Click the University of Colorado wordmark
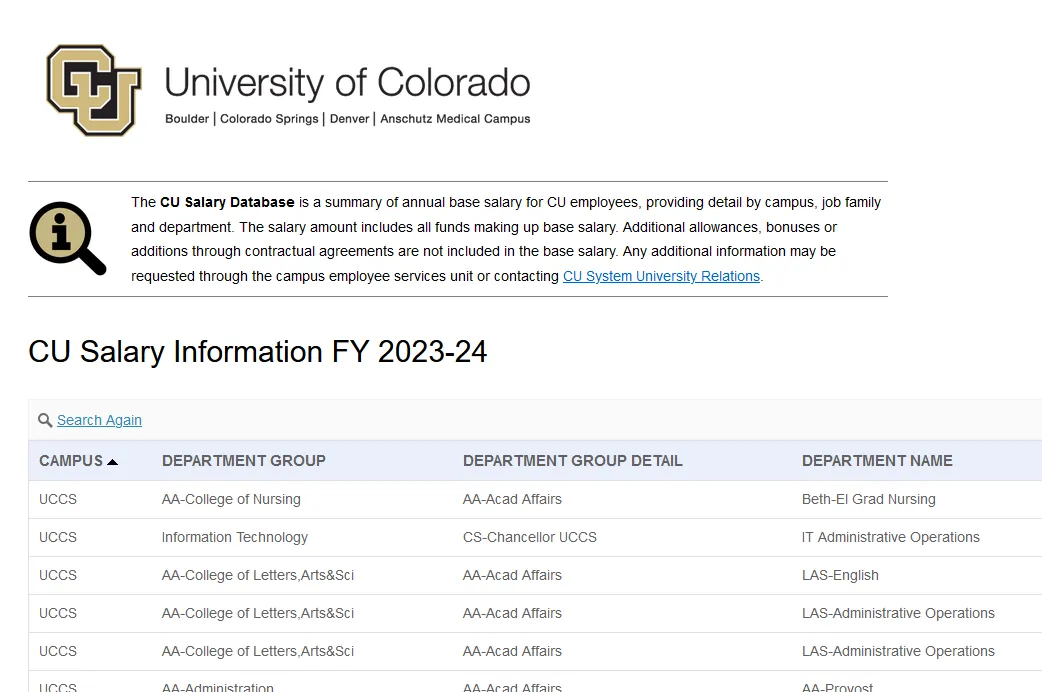This screenshot has height=692, width=1042. point(347,82)
